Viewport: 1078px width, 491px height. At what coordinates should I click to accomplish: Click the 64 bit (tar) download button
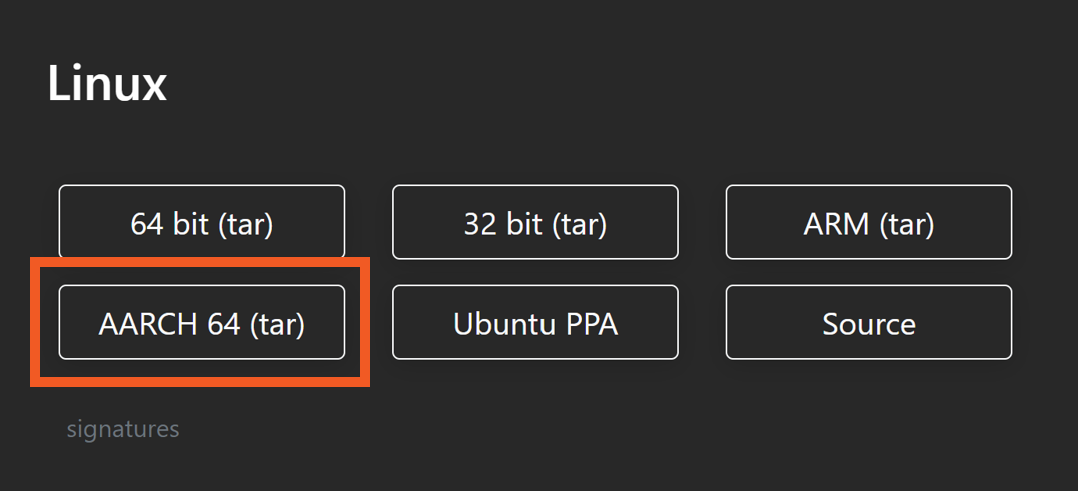[x=202, y=222]
